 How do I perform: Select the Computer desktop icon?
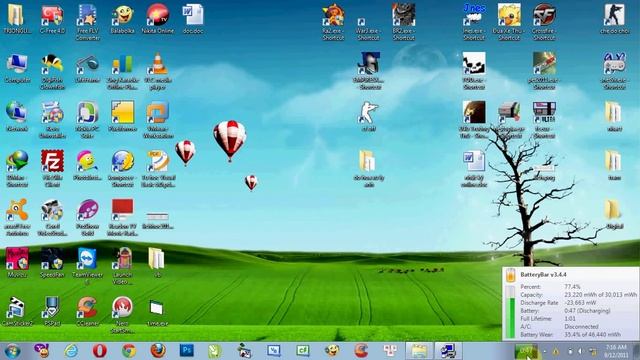pos(17,68)
